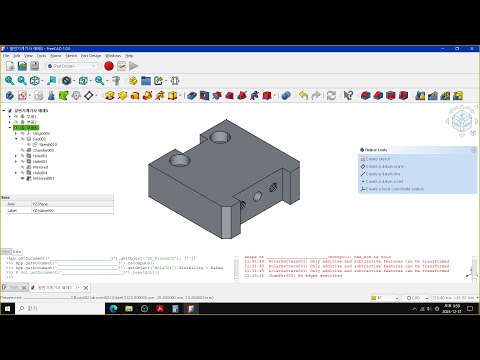Click the Fit All zoom icon

[9, 80]
